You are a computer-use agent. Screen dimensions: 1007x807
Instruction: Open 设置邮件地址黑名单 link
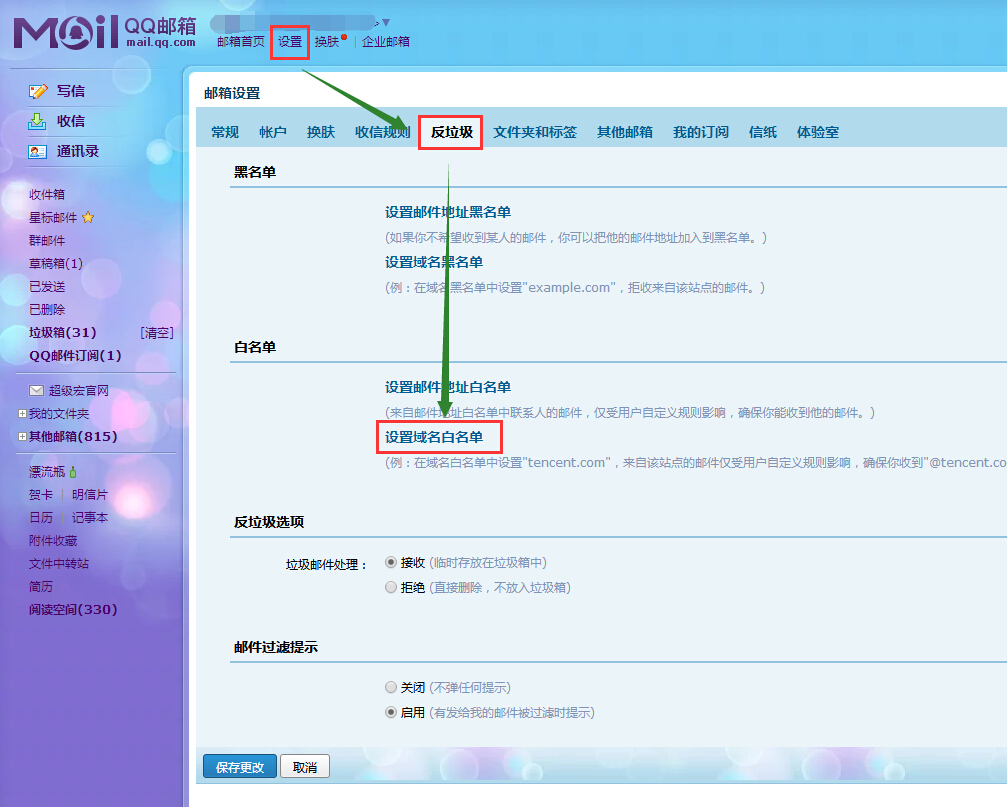448,212
